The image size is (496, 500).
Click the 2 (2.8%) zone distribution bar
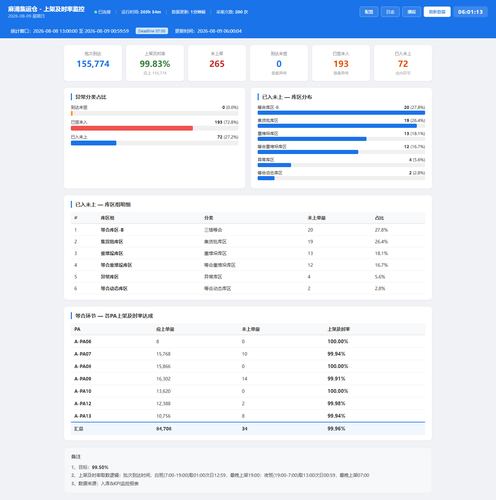(x=266, y=178)
